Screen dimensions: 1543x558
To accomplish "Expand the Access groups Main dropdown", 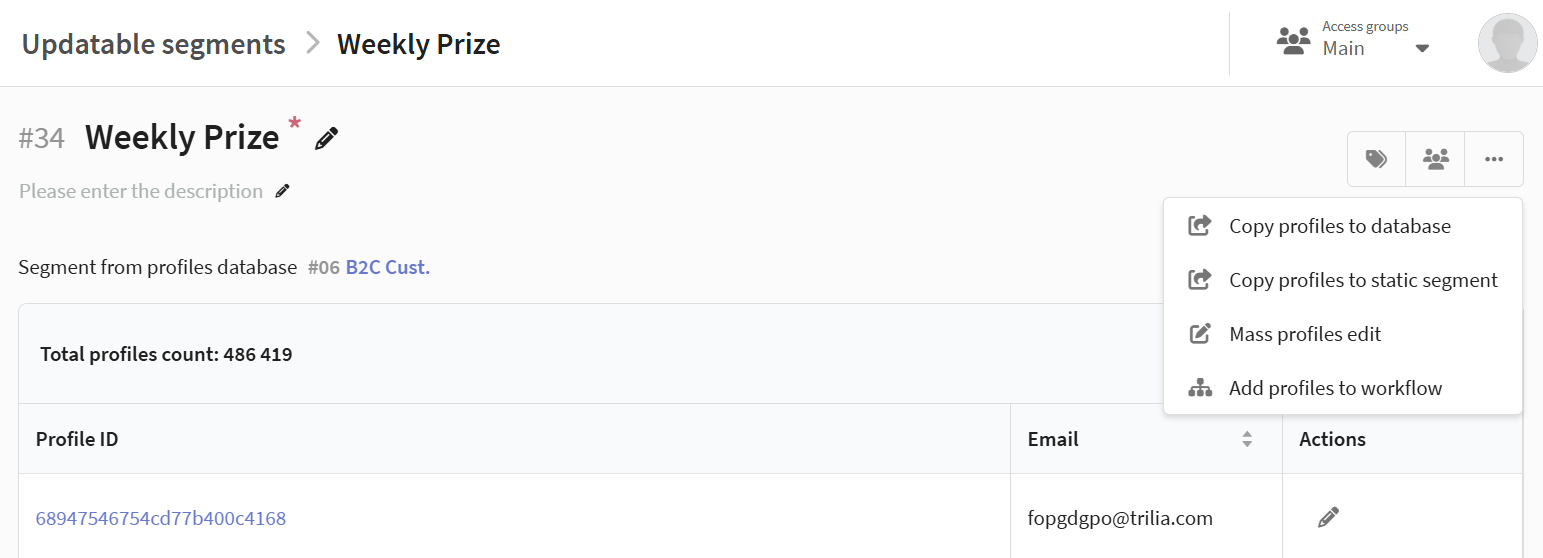I will [1422, 49].
